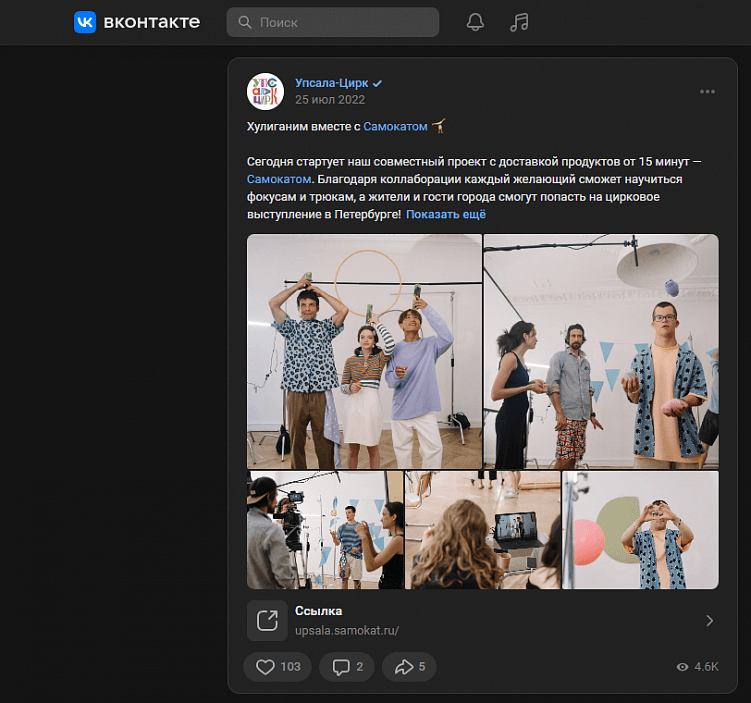This screenshot has height=703, width=751.
Task: Click the VK logo icon
Action: coord(85,22)
